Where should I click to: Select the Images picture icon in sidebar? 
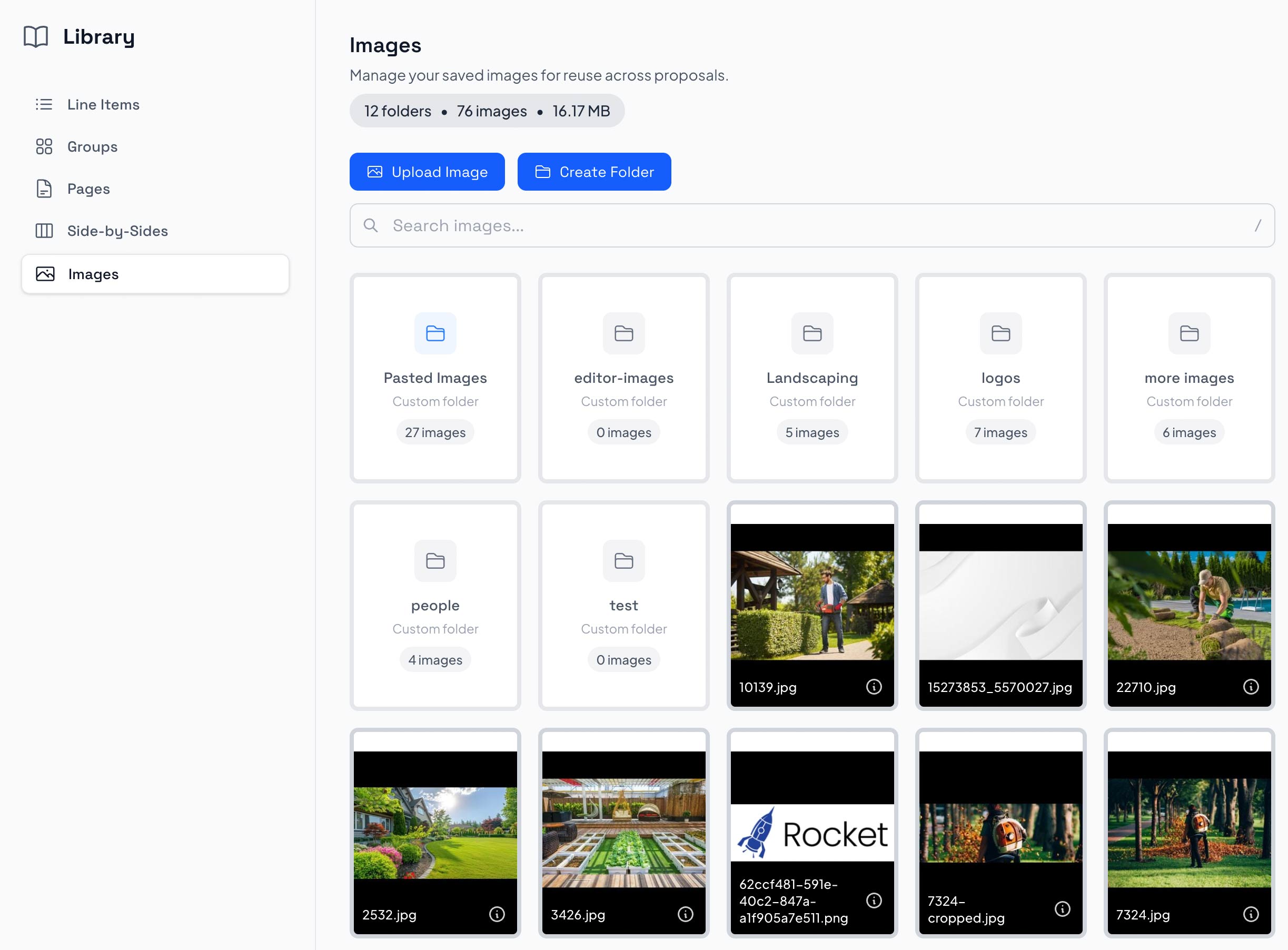point(46,274)
